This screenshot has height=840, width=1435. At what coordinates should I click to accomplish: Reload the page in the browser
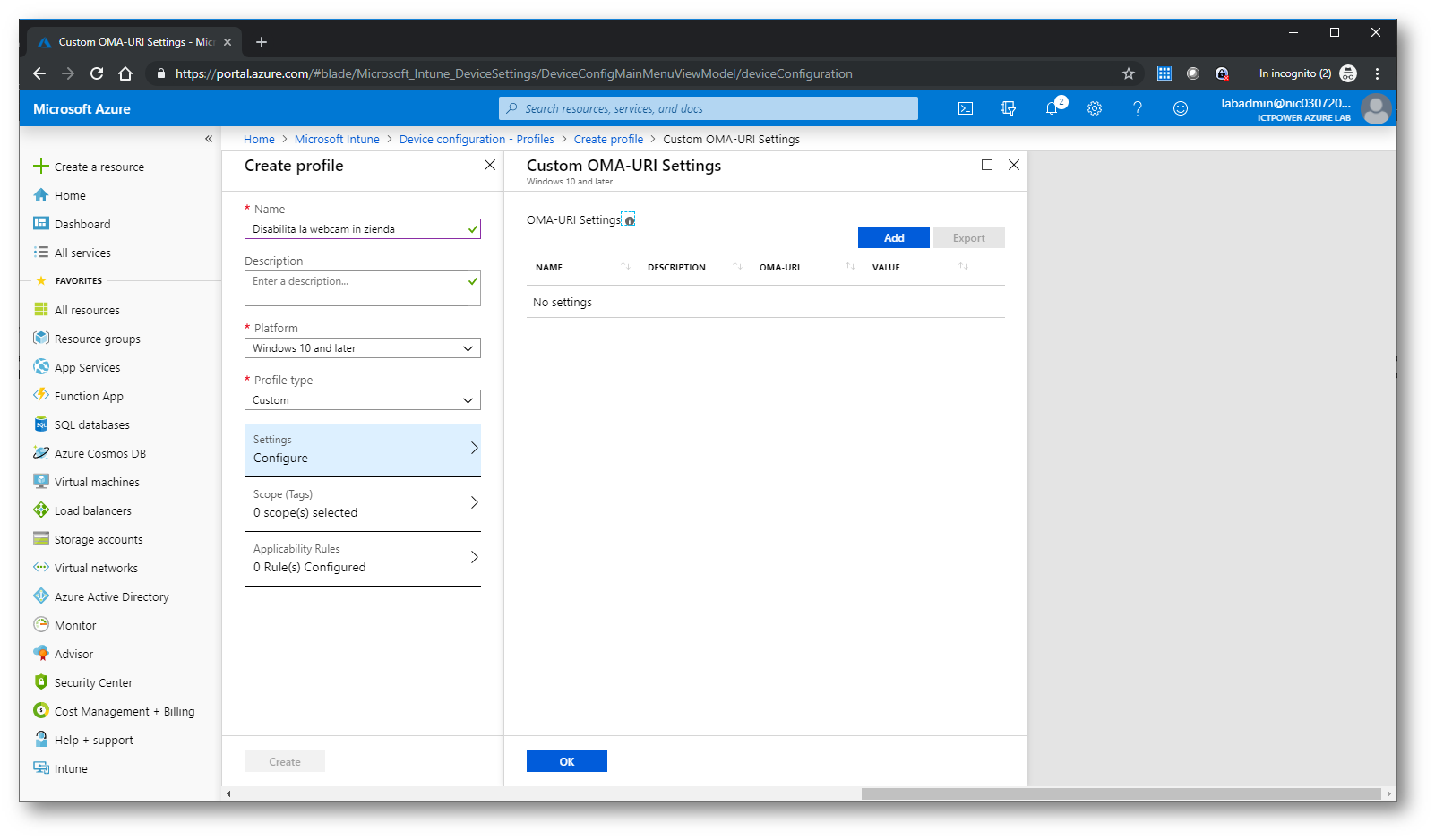pos(97,73)
